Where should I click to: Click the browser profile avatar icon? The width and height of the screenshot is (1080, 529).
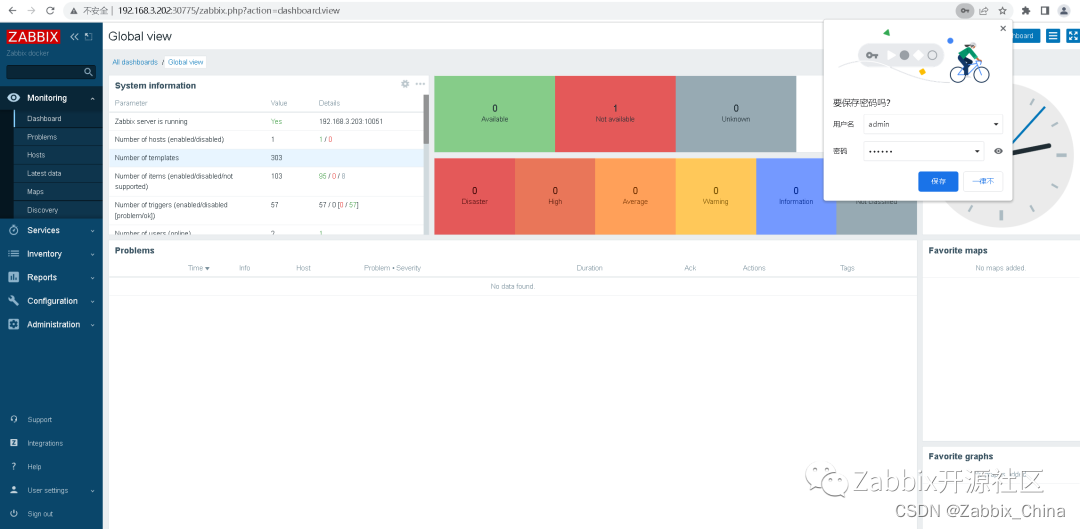point(1063,10)
